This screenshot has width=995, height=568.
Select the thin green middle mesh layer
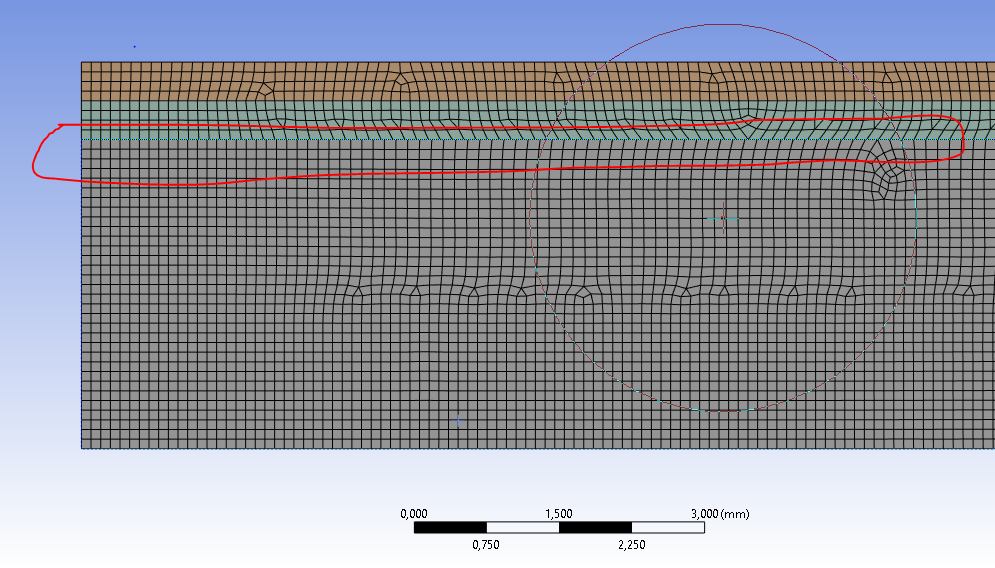click(538, 120)
